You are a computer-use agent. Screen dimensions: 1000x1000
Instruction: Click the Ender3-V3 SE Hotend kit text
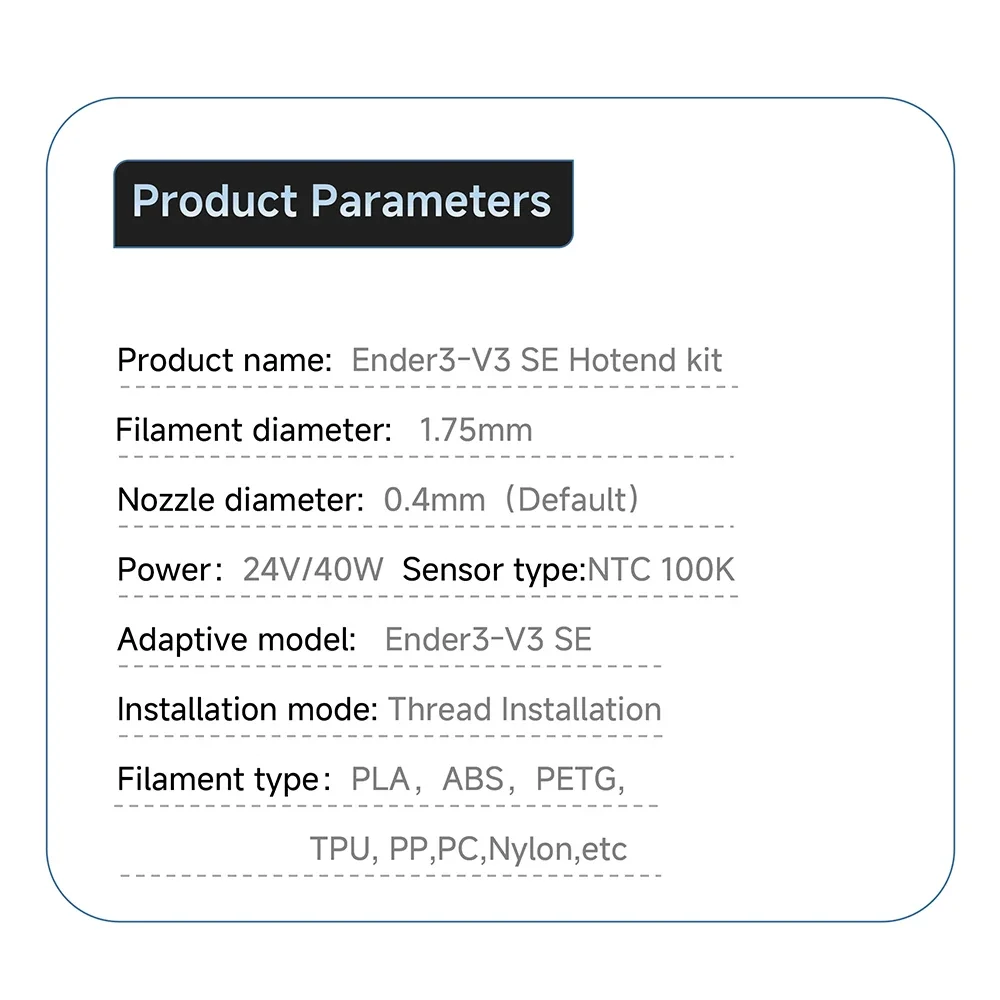click(536, 360)
